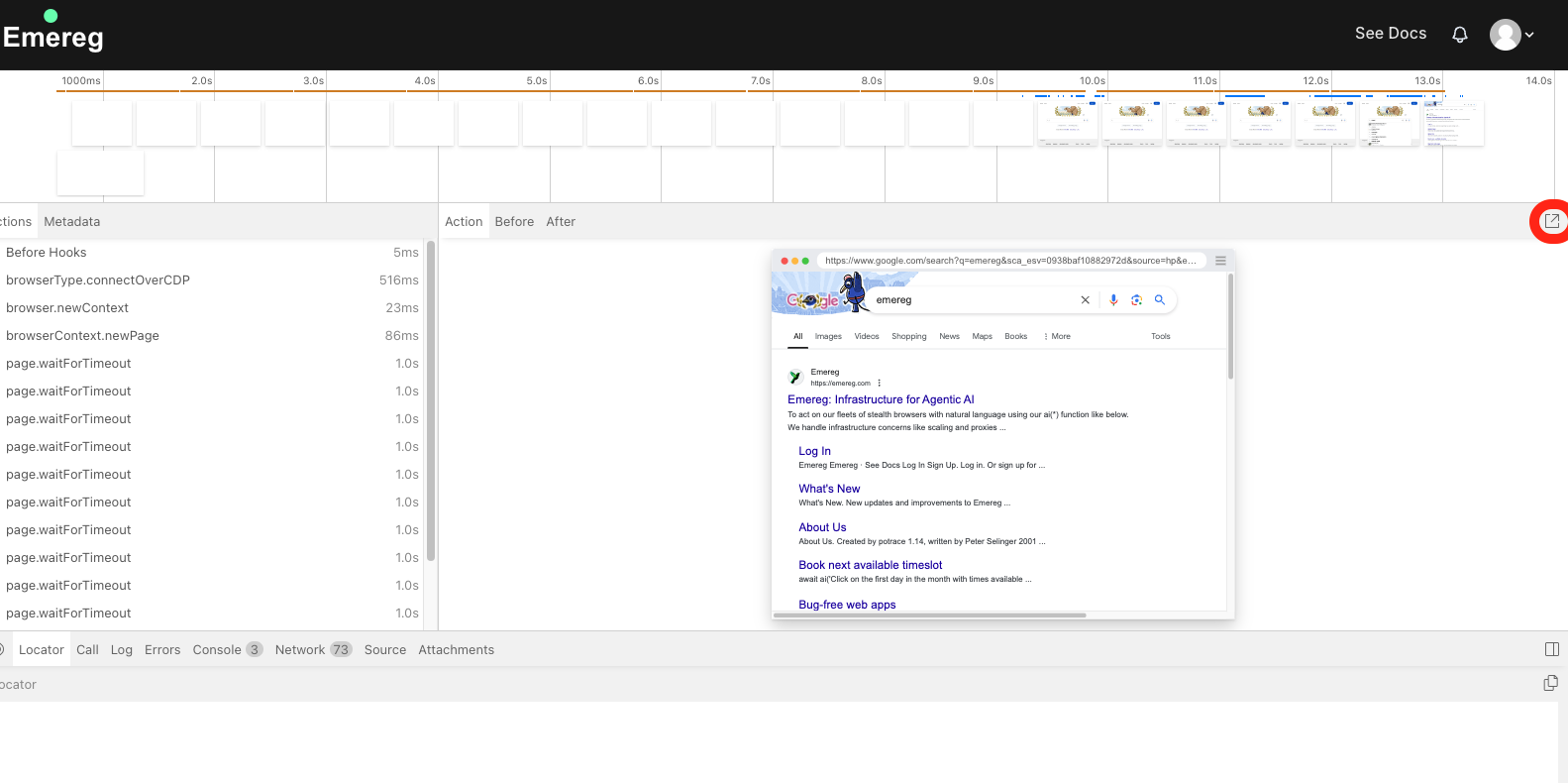Click the 86ms duration value
The image size is (1568, 783).
pos(402,336)
